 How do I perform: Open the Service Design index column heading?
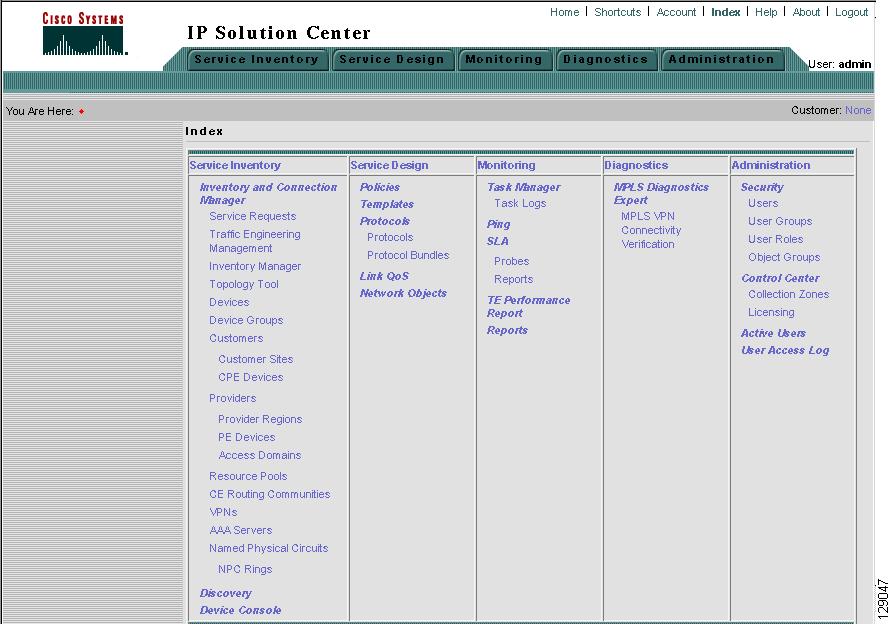coord(389,165)
